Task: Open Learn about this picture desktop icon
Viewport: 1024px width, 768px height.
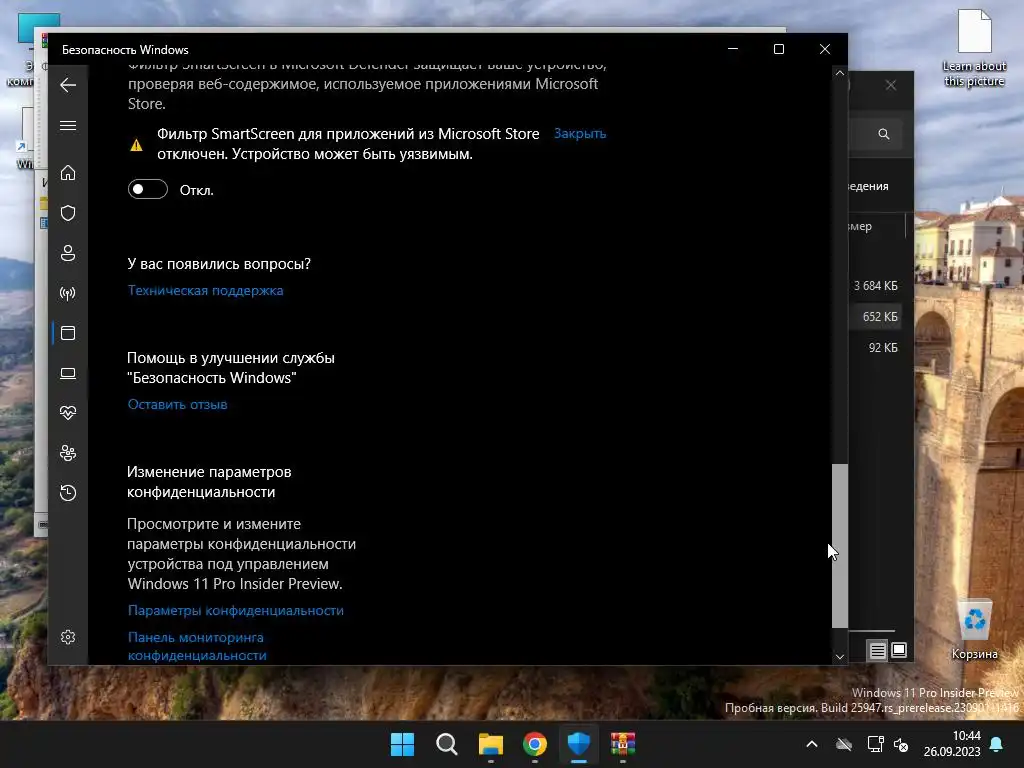Action: point(974,49)
